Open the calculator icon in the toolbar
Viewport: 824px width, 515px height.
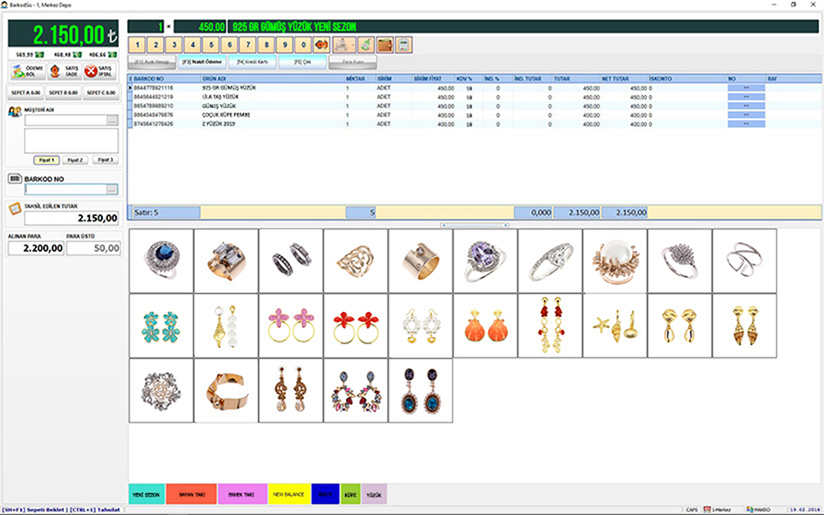point(404,45)
